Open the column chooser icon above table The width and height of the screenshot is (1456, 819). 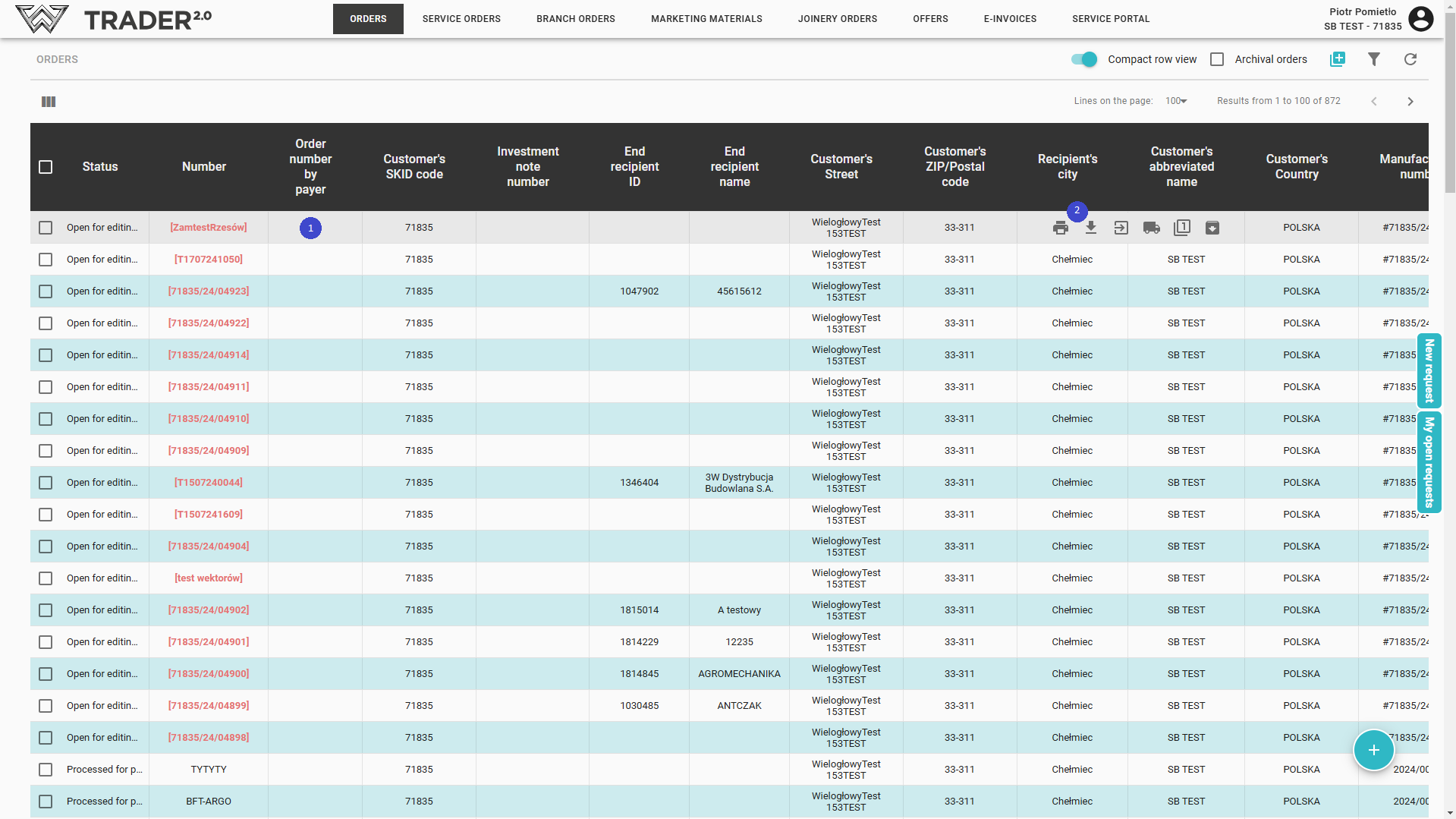tap(49, 102)
